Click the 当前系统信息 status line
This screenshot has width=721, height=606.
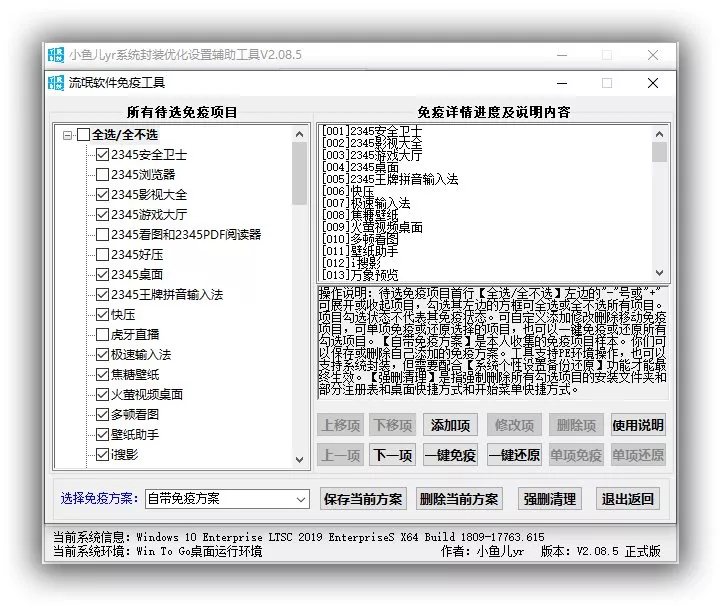298,537
